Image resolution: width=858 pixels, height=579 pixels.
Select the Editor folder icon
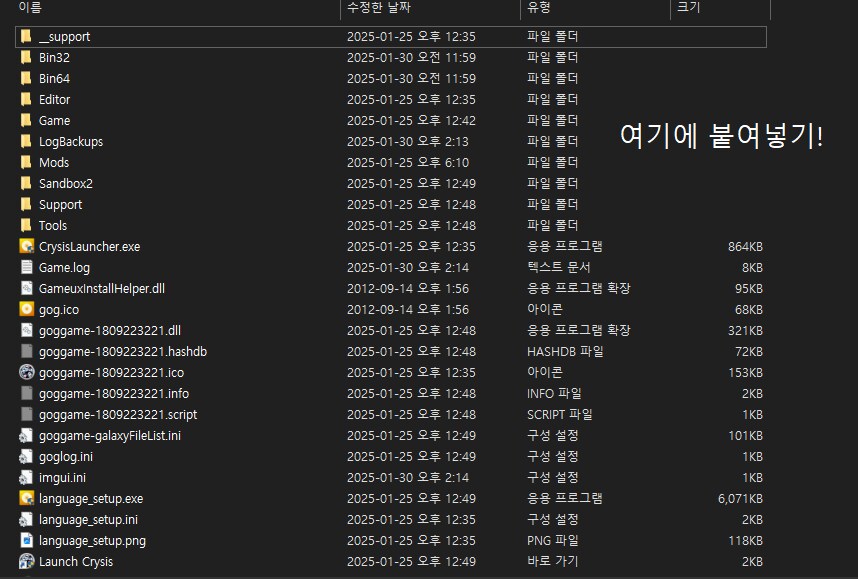click(26, 99)
